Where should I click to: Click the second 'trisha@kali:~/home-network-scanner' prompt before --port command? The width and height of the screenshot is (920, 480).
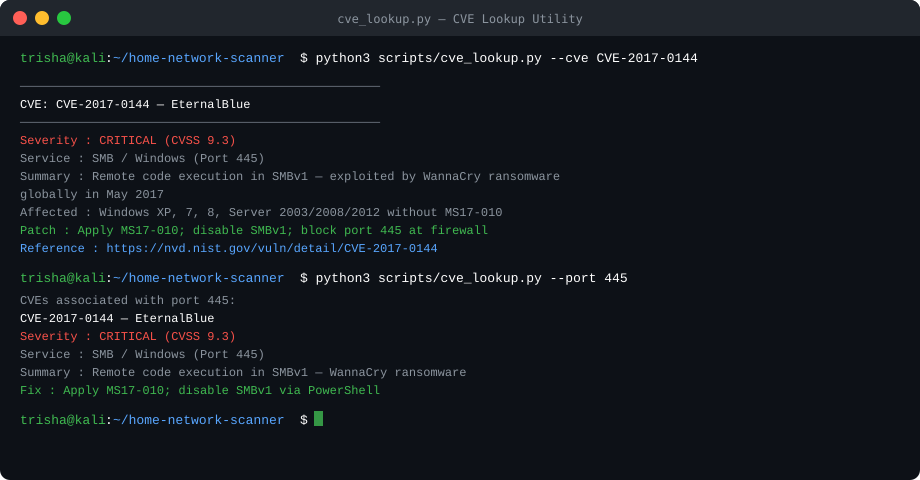[x=152, y=278]
